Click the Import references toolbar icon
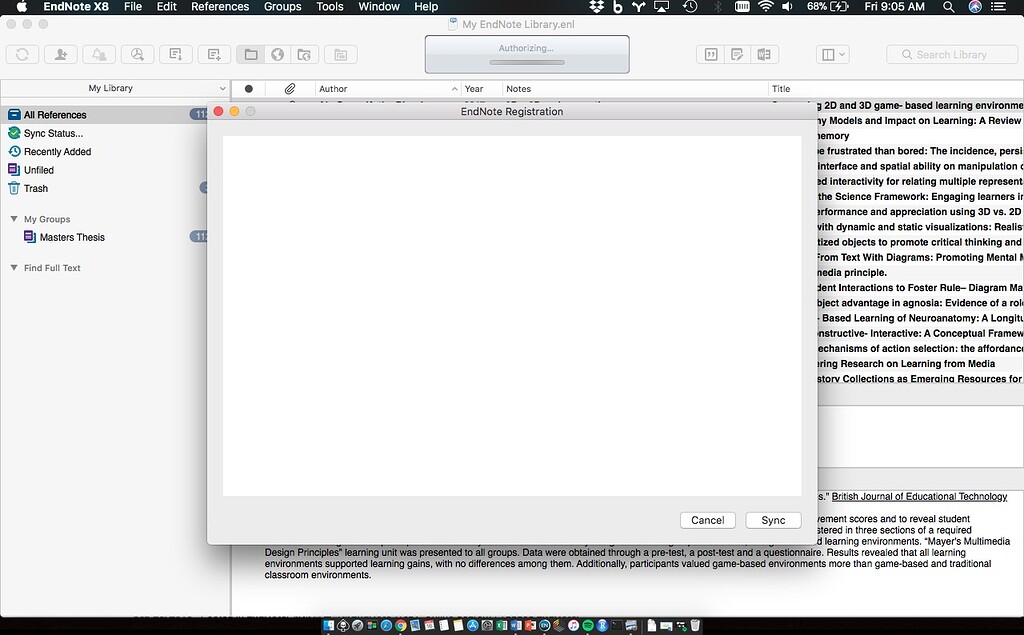 tap(178, 55)
